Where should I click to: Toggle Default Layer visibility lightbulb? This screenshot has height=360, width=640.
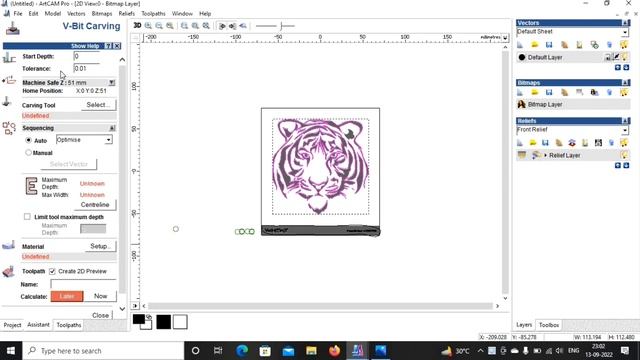(625, 57)
